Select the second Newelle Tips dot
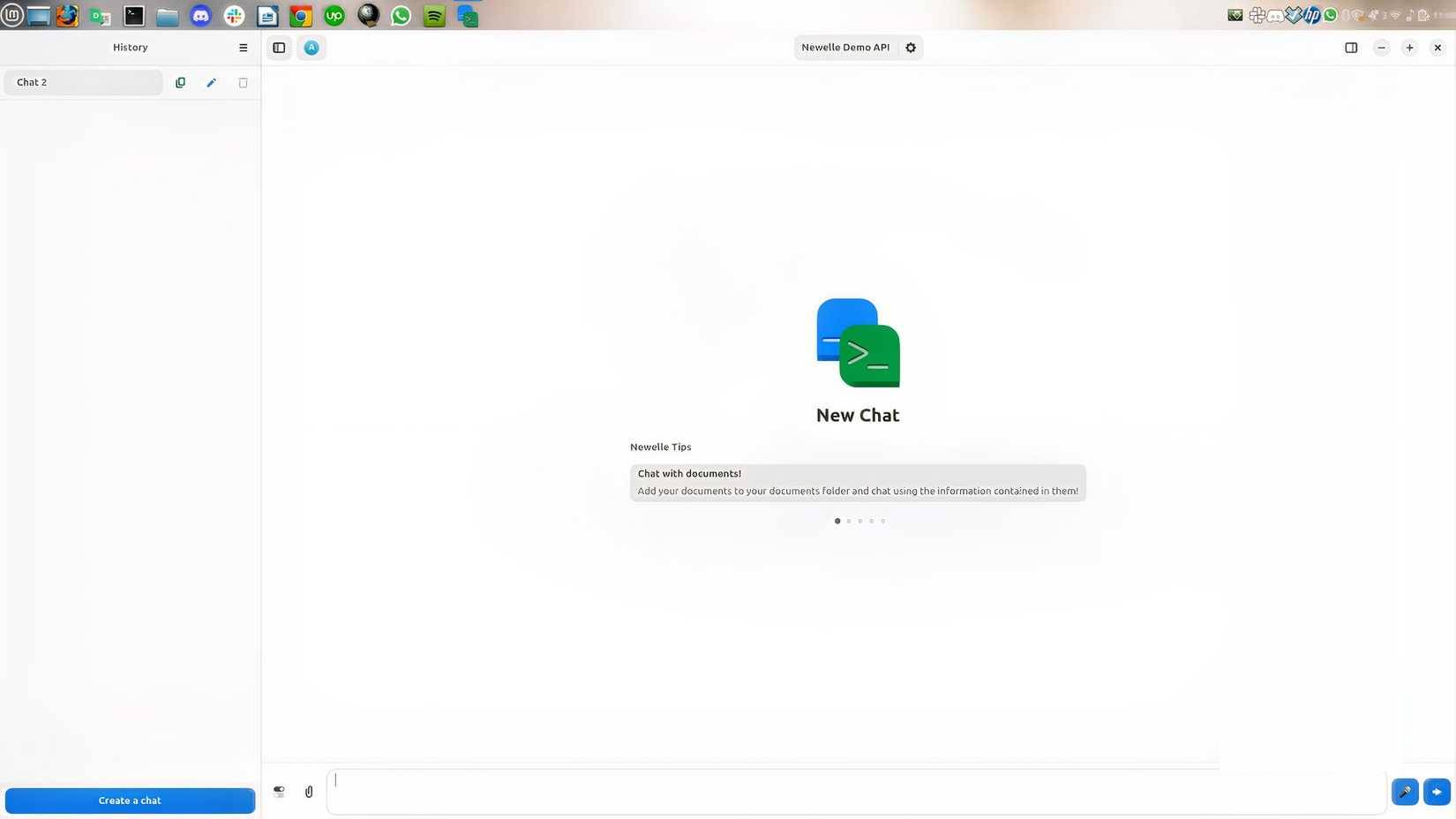This screenshot has height=819, width=1456. [x=848, y=521]
